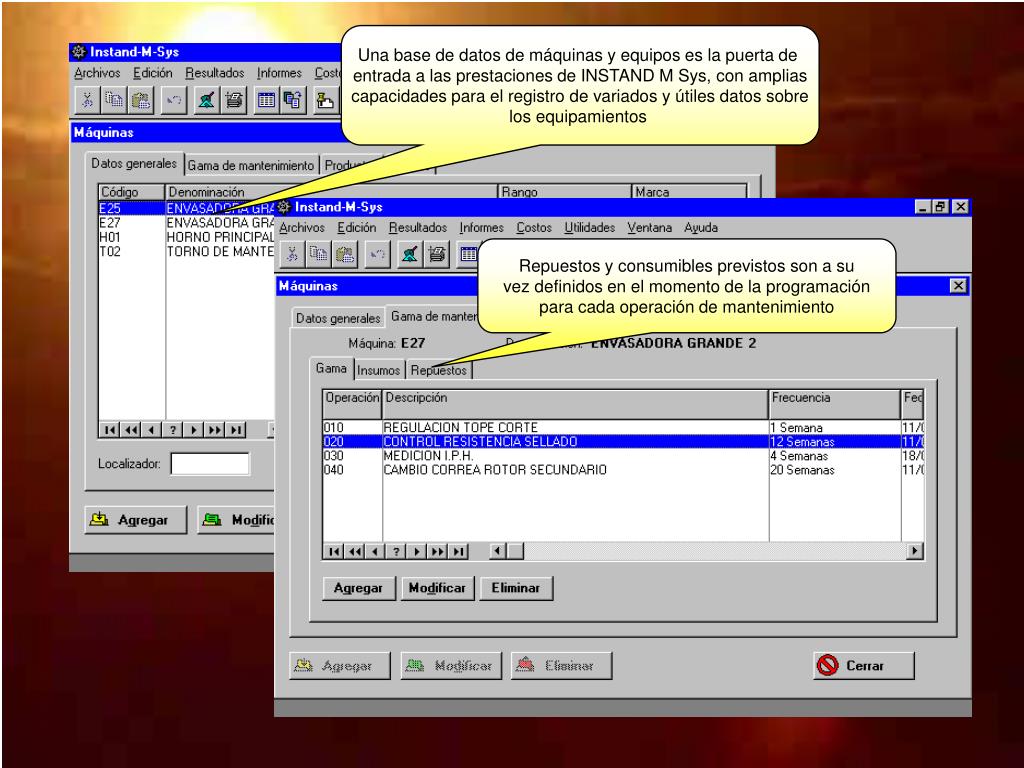Click the green figure icon in the back window toolbar
The image size is (1024, 768).
(x=206, y=100)
